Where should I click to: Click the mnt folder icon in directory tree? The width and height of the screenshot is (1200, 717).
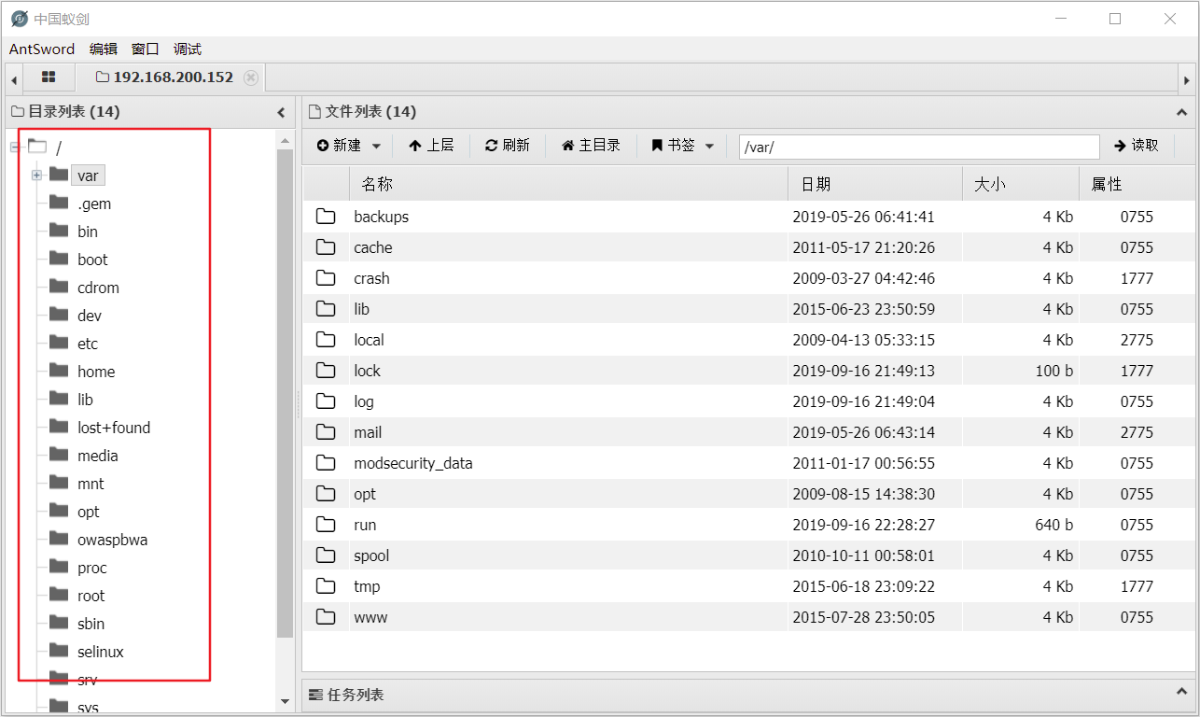coord(59,483)
